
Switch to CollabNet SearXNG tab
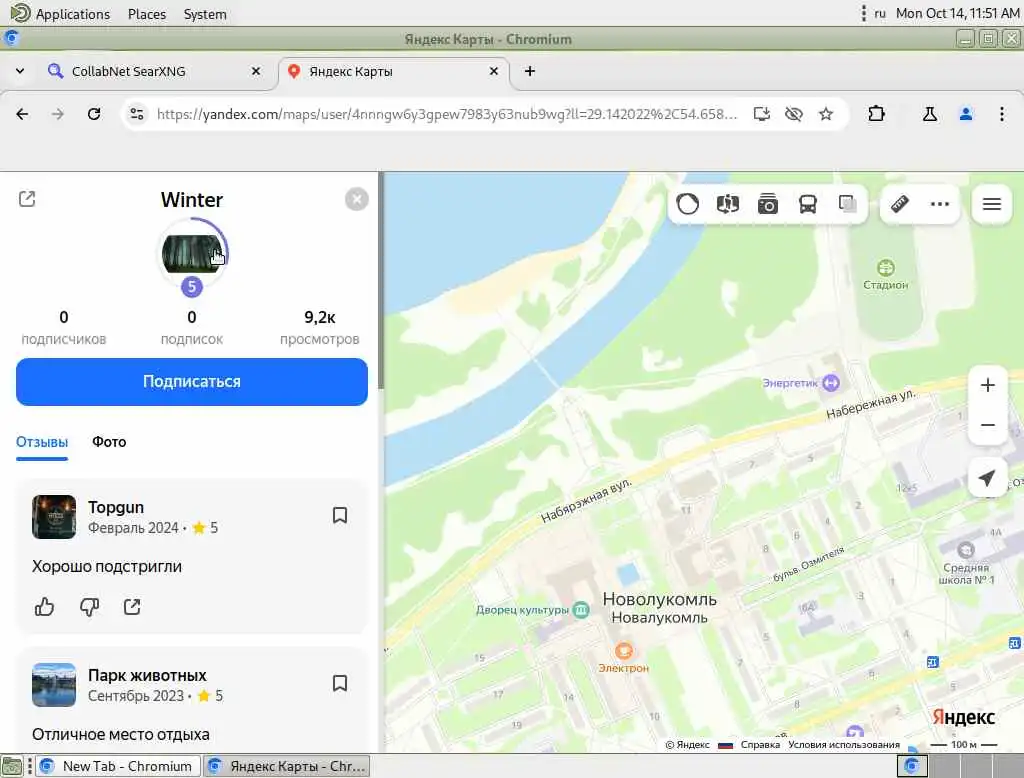(x=154, y=71)
